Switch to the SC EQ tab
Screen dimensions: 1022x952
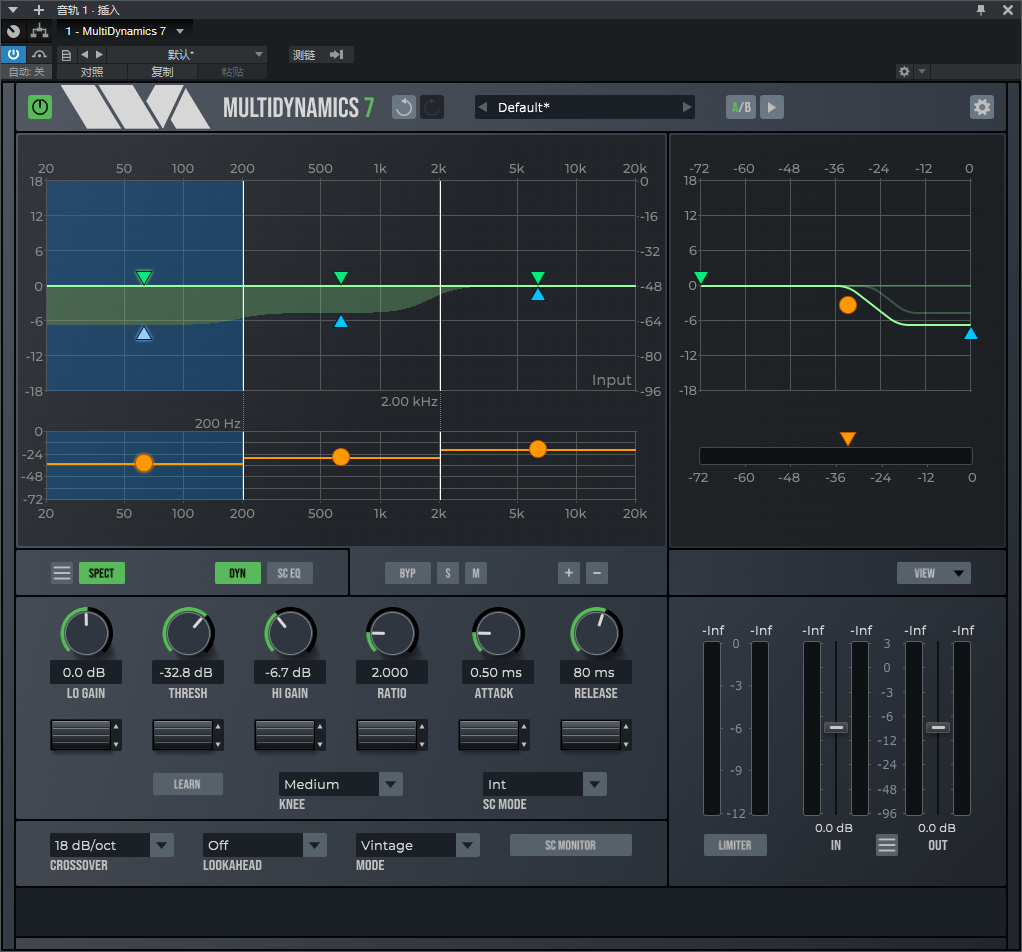pyautogui.click(x=289, y=573)
